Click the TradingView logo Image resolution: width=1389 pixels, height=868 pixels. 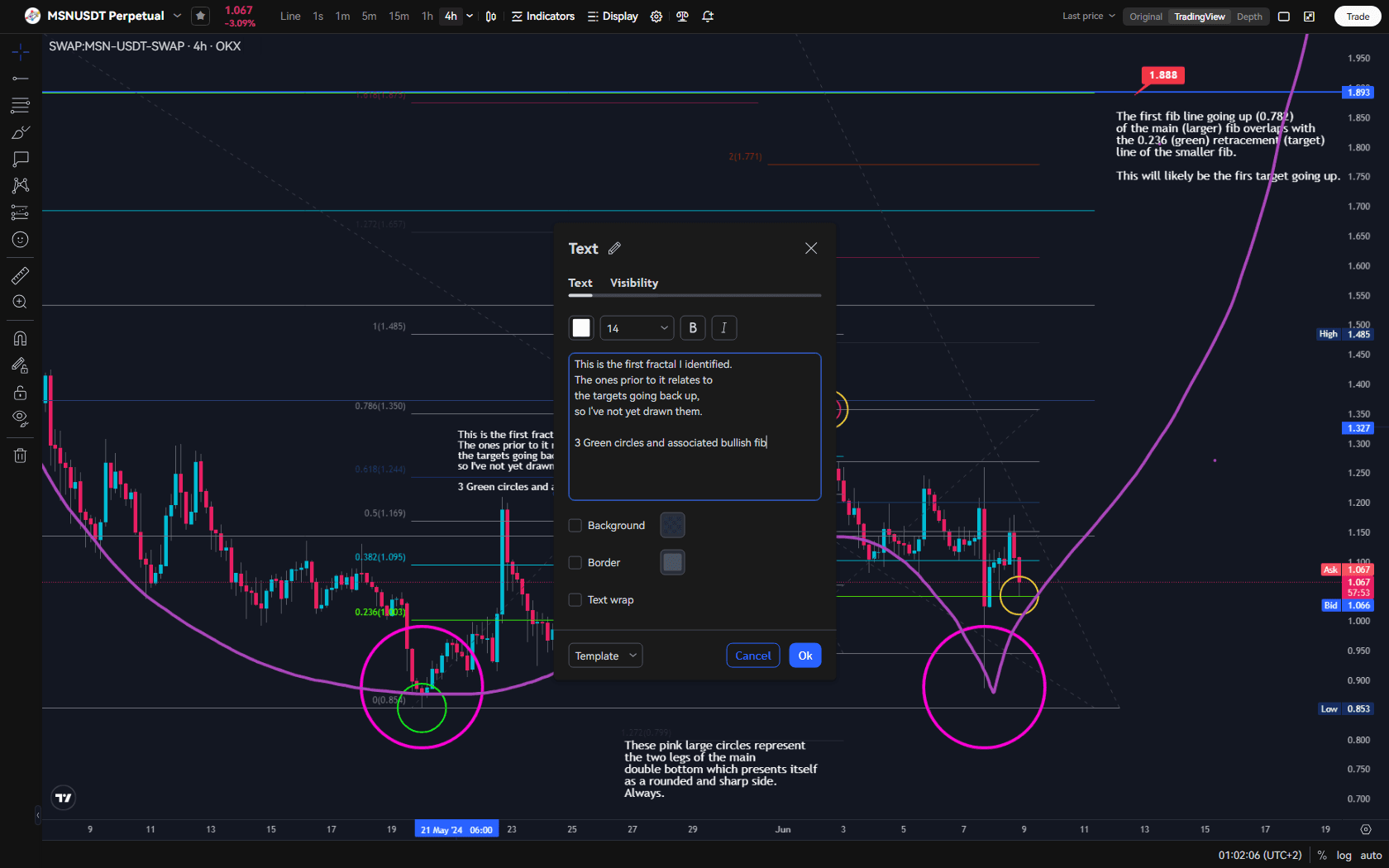(63, 798)
